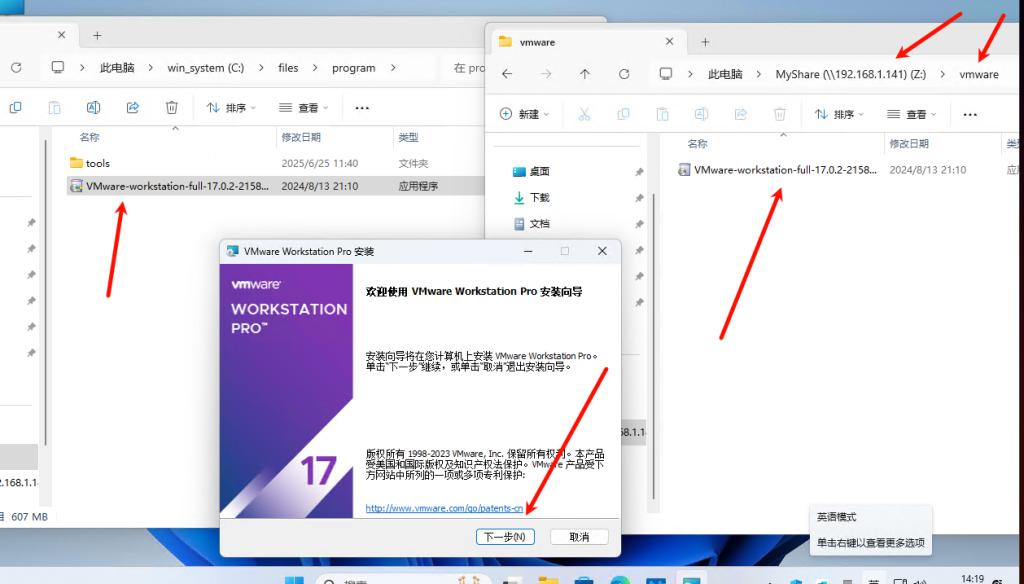Click 取消 to cancel the VMware installer
This screenshot has width=1024, height=584.
[x=579, y=537]
